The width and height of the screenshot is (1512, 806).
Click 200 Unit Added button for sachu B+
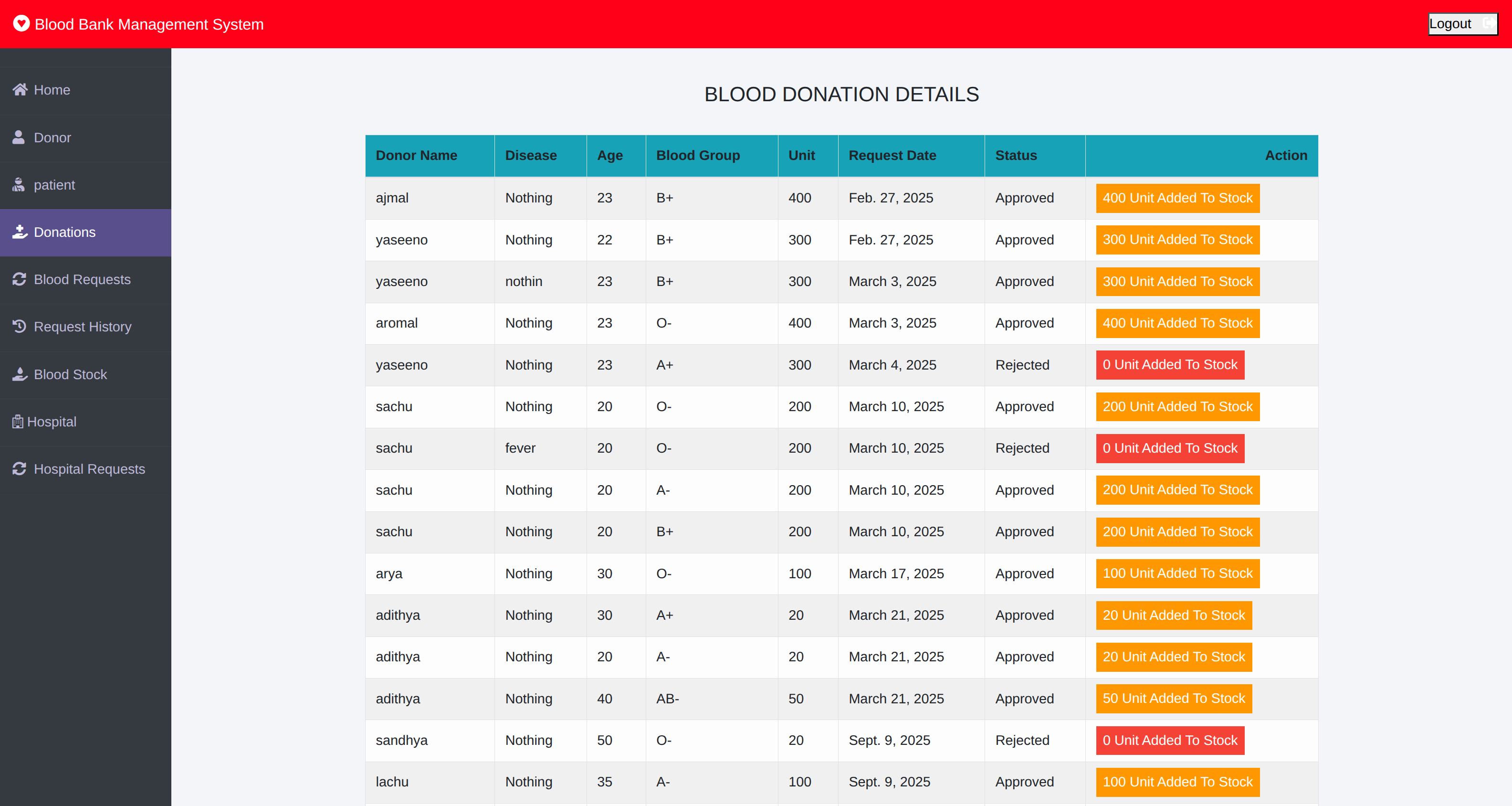(1177, 531)
